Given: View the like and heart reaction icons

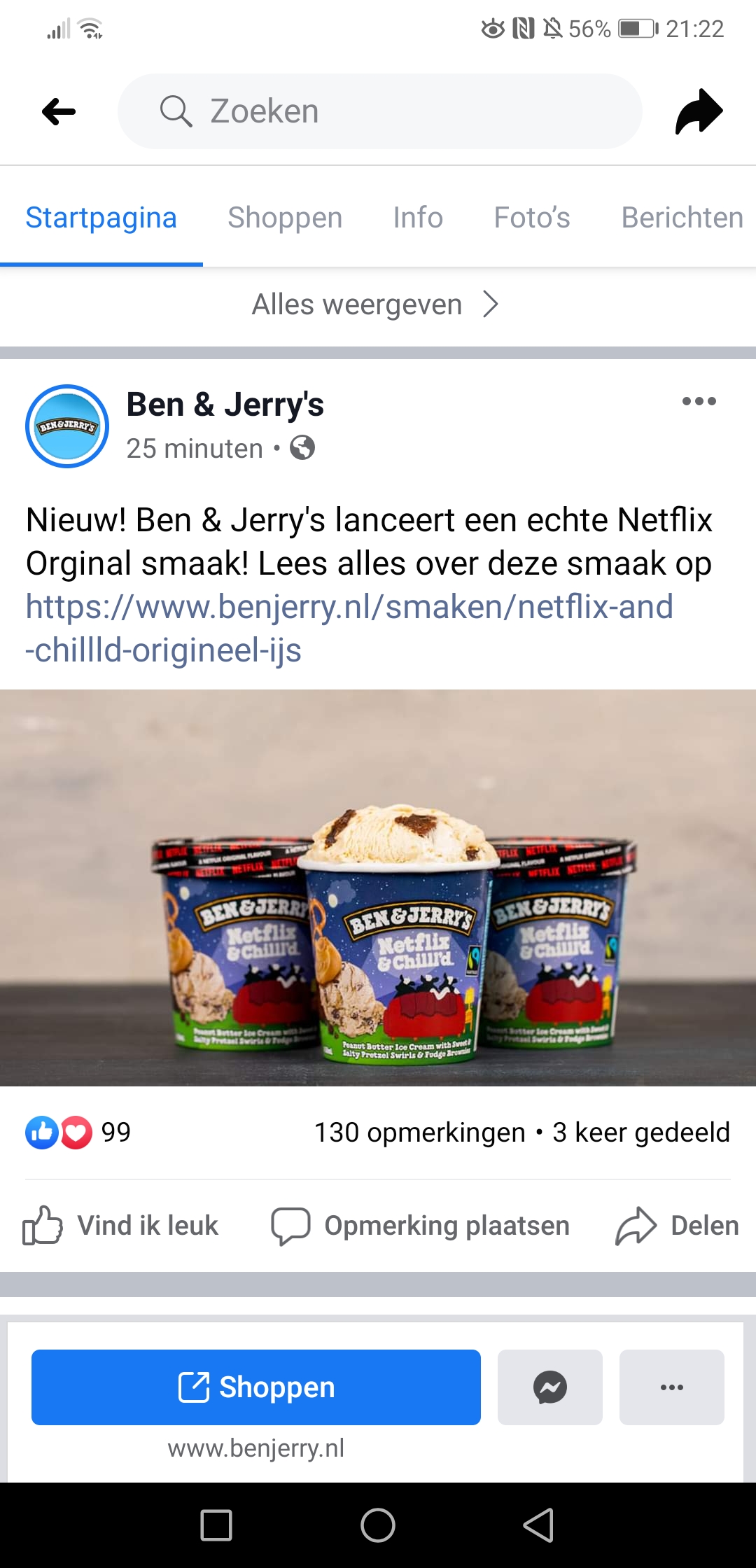Looking at the screenshot, I should click(x=59, y=1132).
